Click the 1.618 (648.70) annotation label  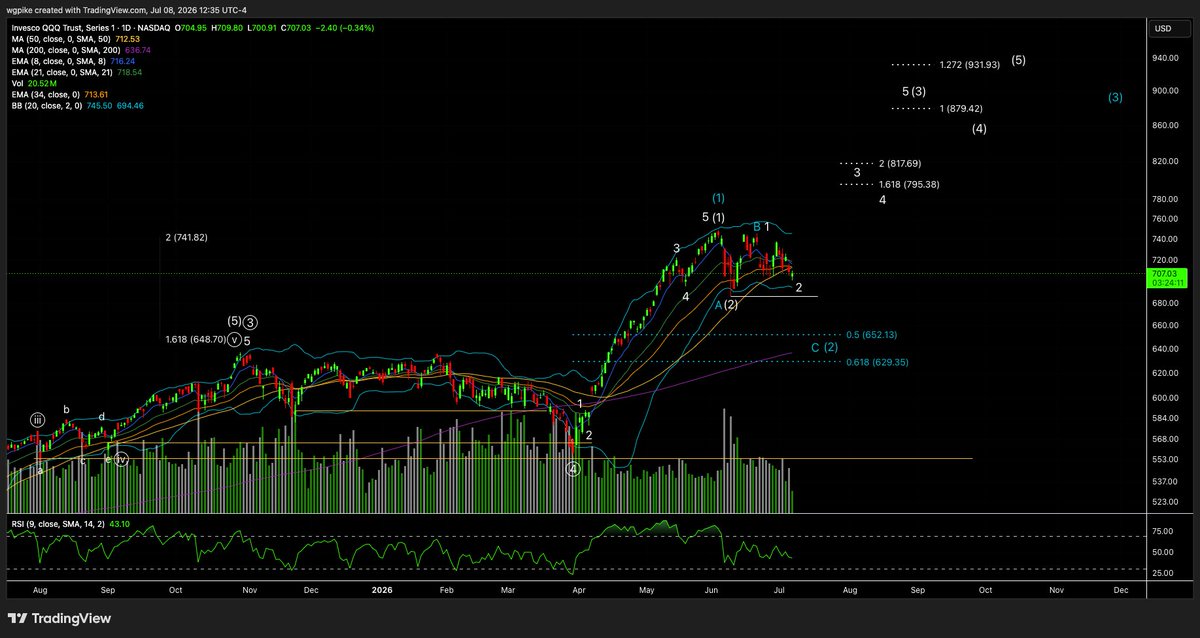click(197, 340)
